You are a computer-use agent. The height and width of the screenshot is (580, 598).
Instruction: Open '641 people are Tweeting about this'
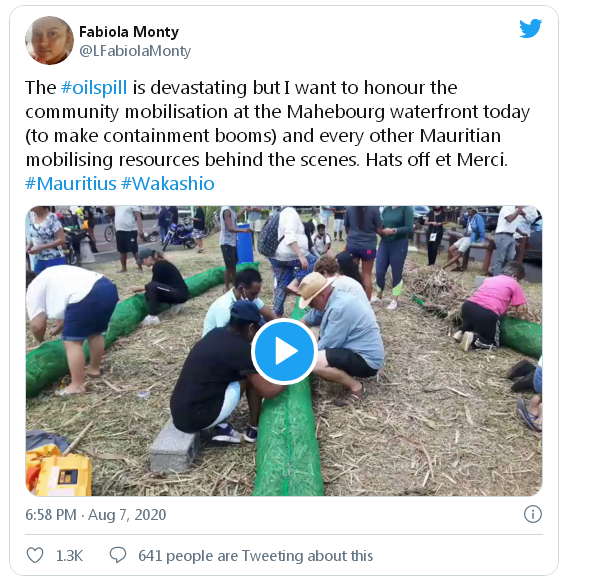point(256,556)
